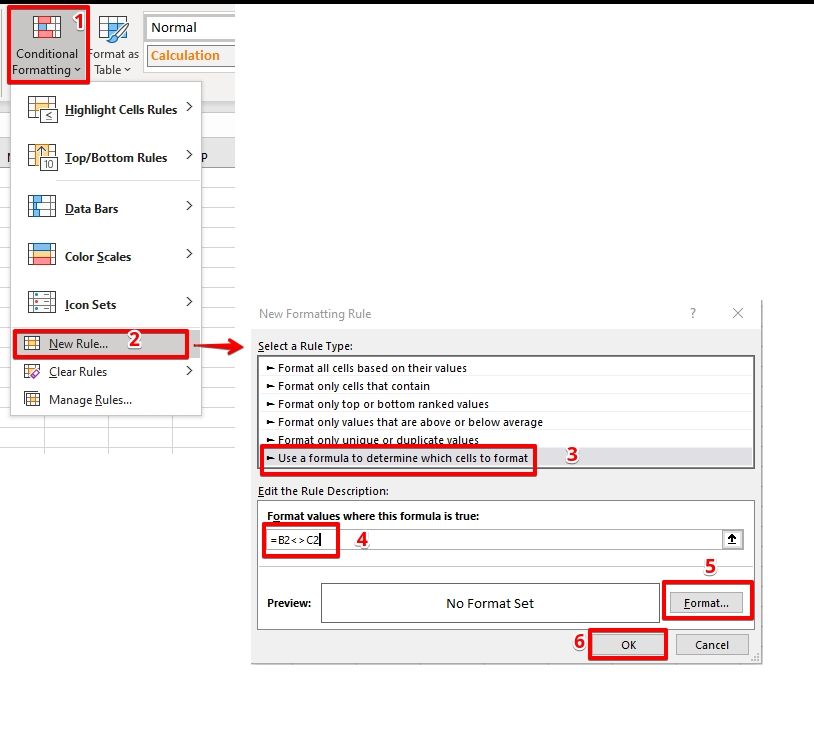Open Top/Bottom Rules submenu
814x739 pixels.
(106, 157)
